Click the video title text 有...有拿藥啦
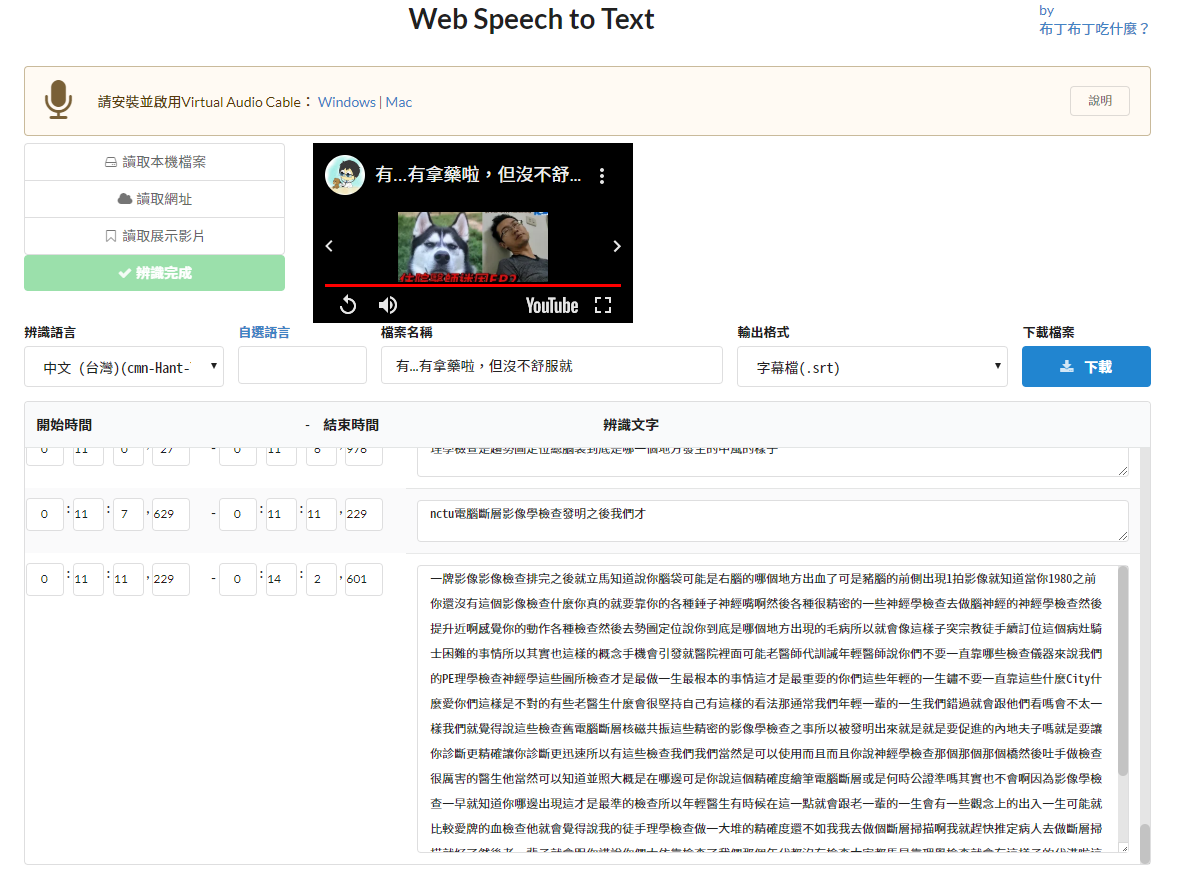This screenshot has width=1183, height=887. pyautogui.click(x=478, y=175)
